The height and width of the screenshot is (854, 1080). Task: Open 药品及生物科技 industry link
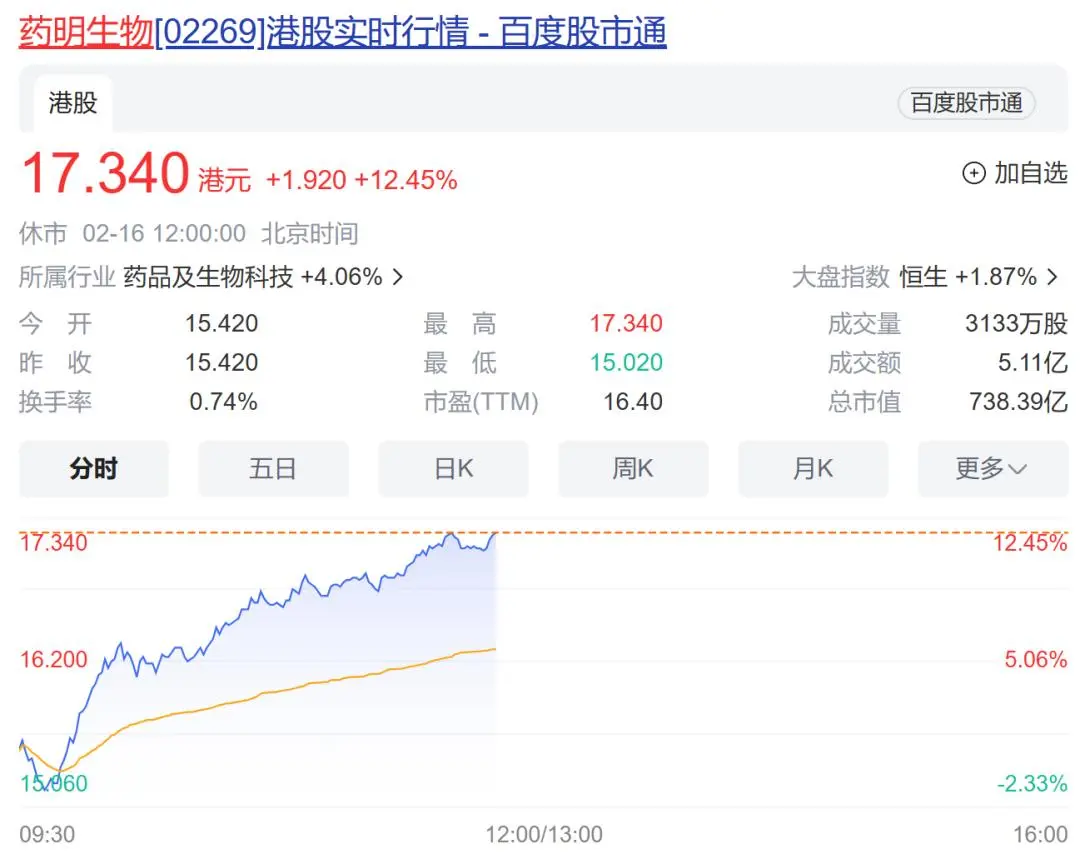tap(208, 277)
